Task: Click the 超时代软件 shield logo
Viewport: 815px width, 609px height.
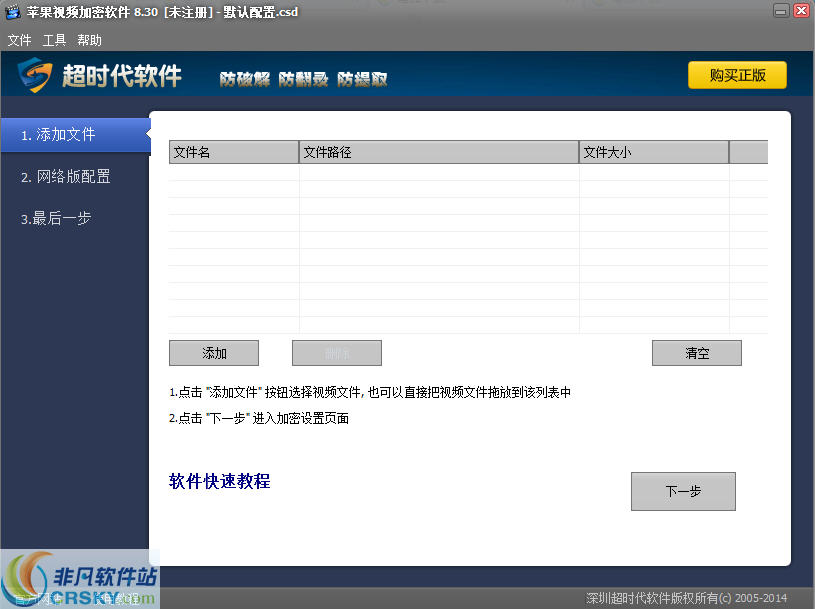Action: tap(35, 75)
